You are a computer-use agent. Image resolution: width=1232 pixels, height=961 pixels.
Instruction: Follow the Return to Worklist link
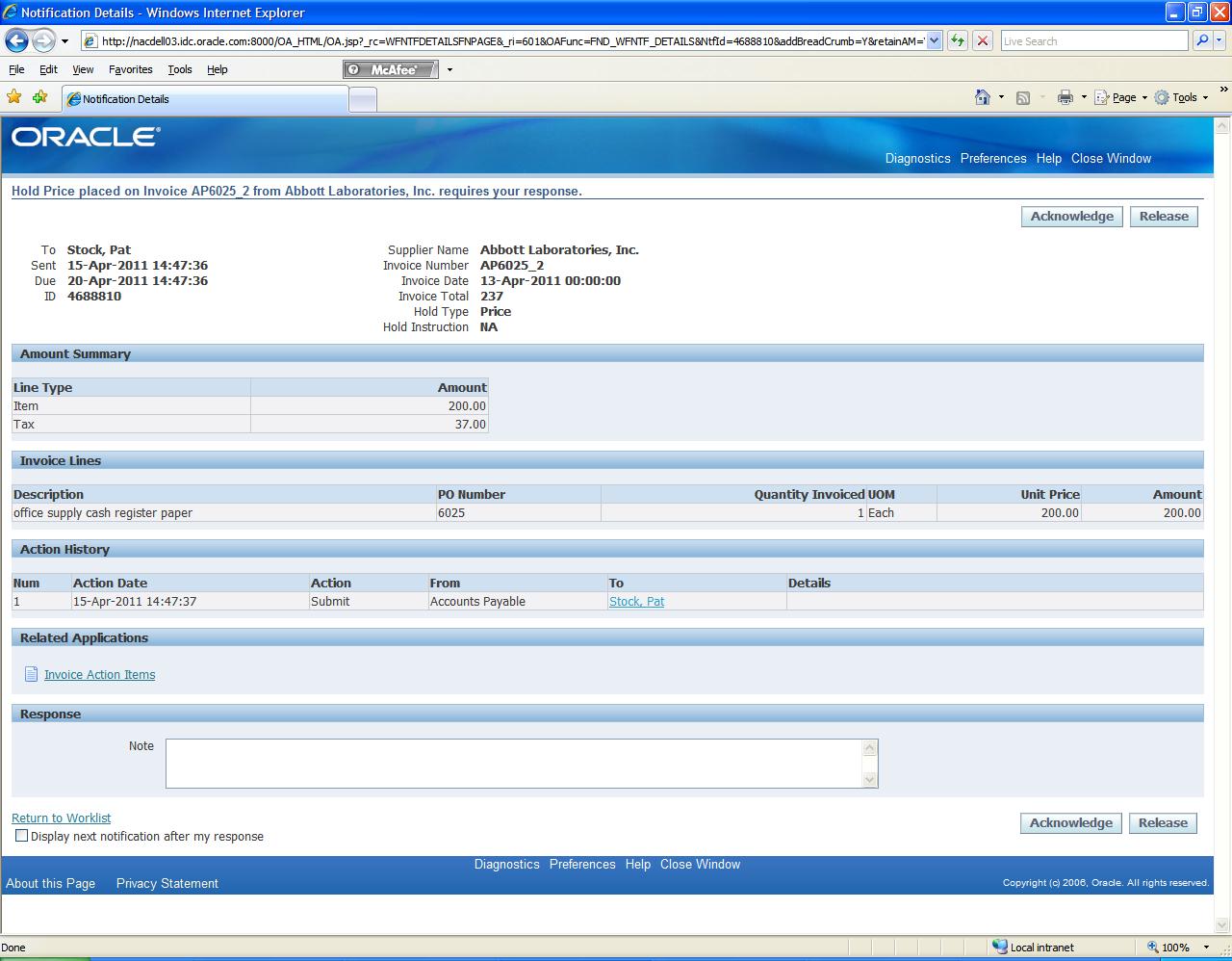(61, 818)
